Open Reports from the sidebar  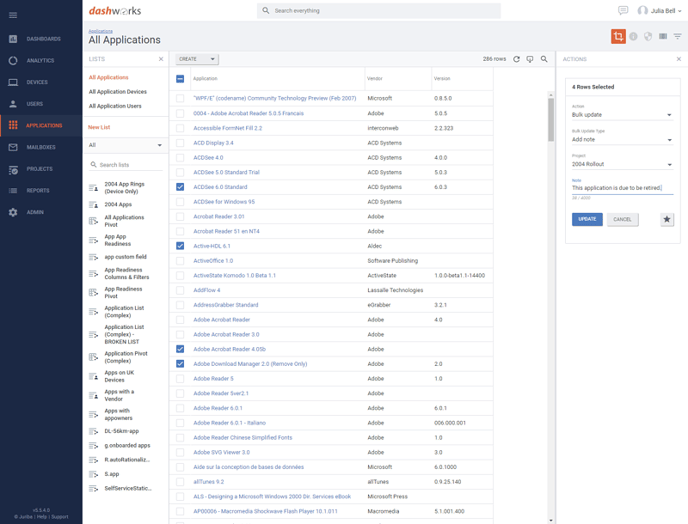pyautogui.click(x=40, y=190)
